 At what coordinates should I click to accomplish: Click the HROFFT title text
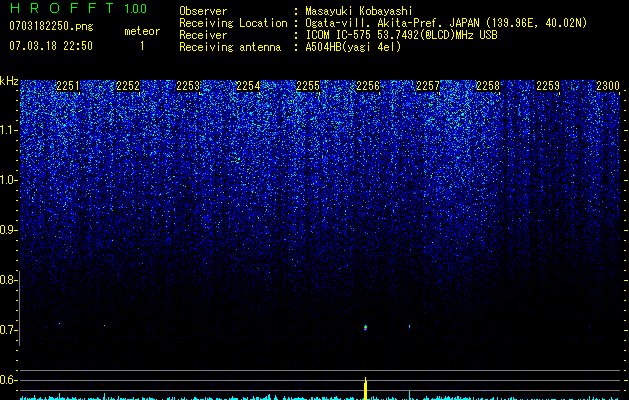click(x=62, y=8)
